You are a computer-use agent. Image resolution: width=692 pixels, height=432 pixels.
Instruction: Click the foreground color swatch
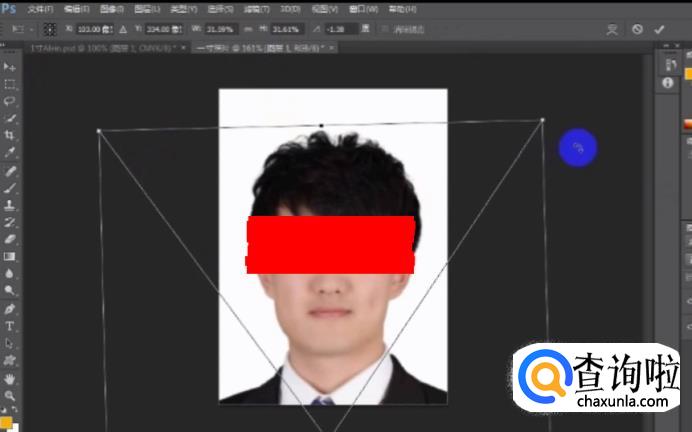[5, 421]
